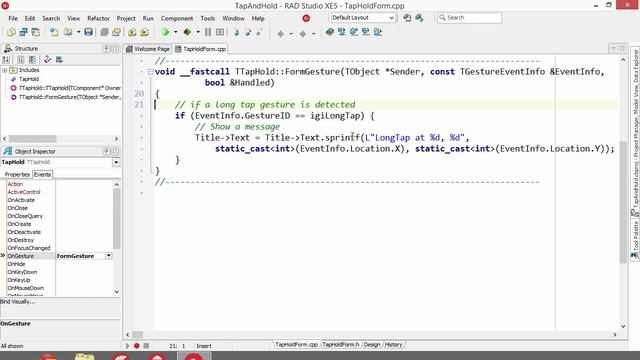Open the Design view tab

tap(371, 344)
